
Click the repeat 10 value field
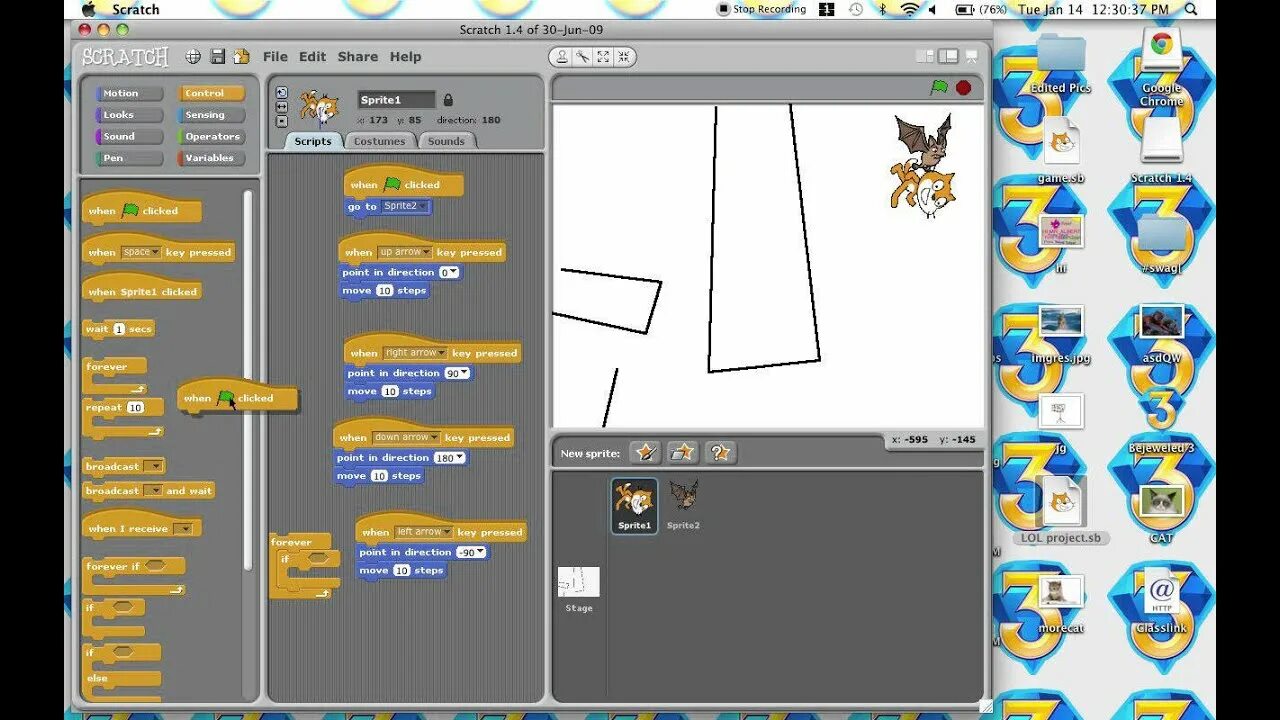click(135, 407)
